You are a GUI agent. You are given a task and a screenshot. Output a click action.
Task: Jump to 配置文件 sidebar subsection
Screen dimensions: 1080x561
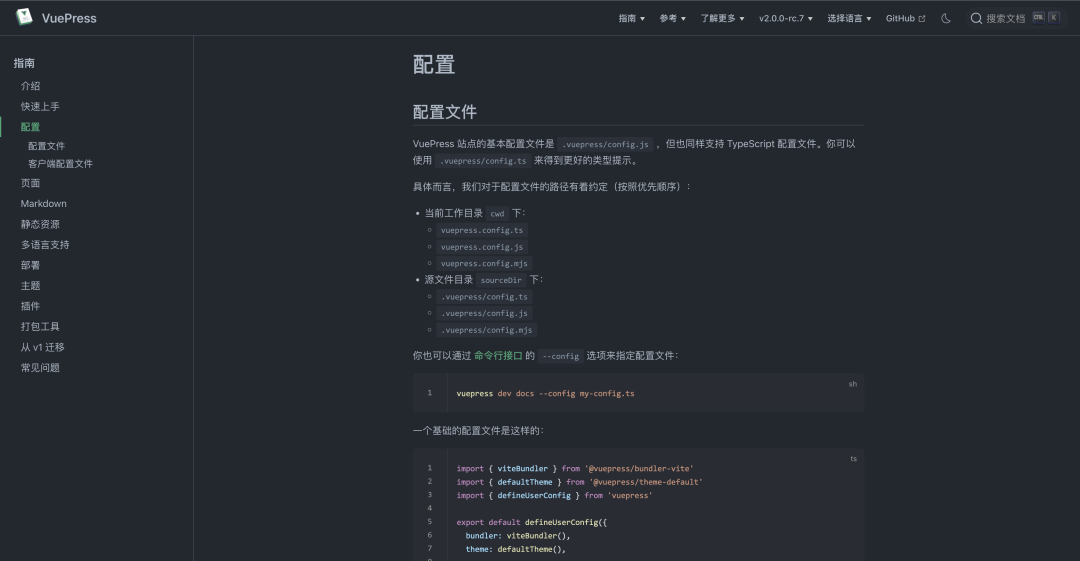(x=46, y=146)
